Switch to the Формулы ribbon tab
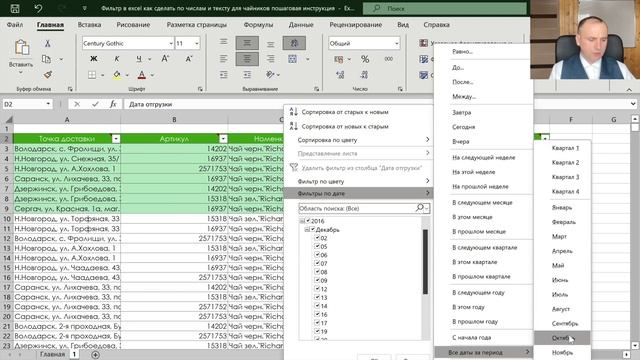This screenshot has width=640, height=360. coord(258,25)
